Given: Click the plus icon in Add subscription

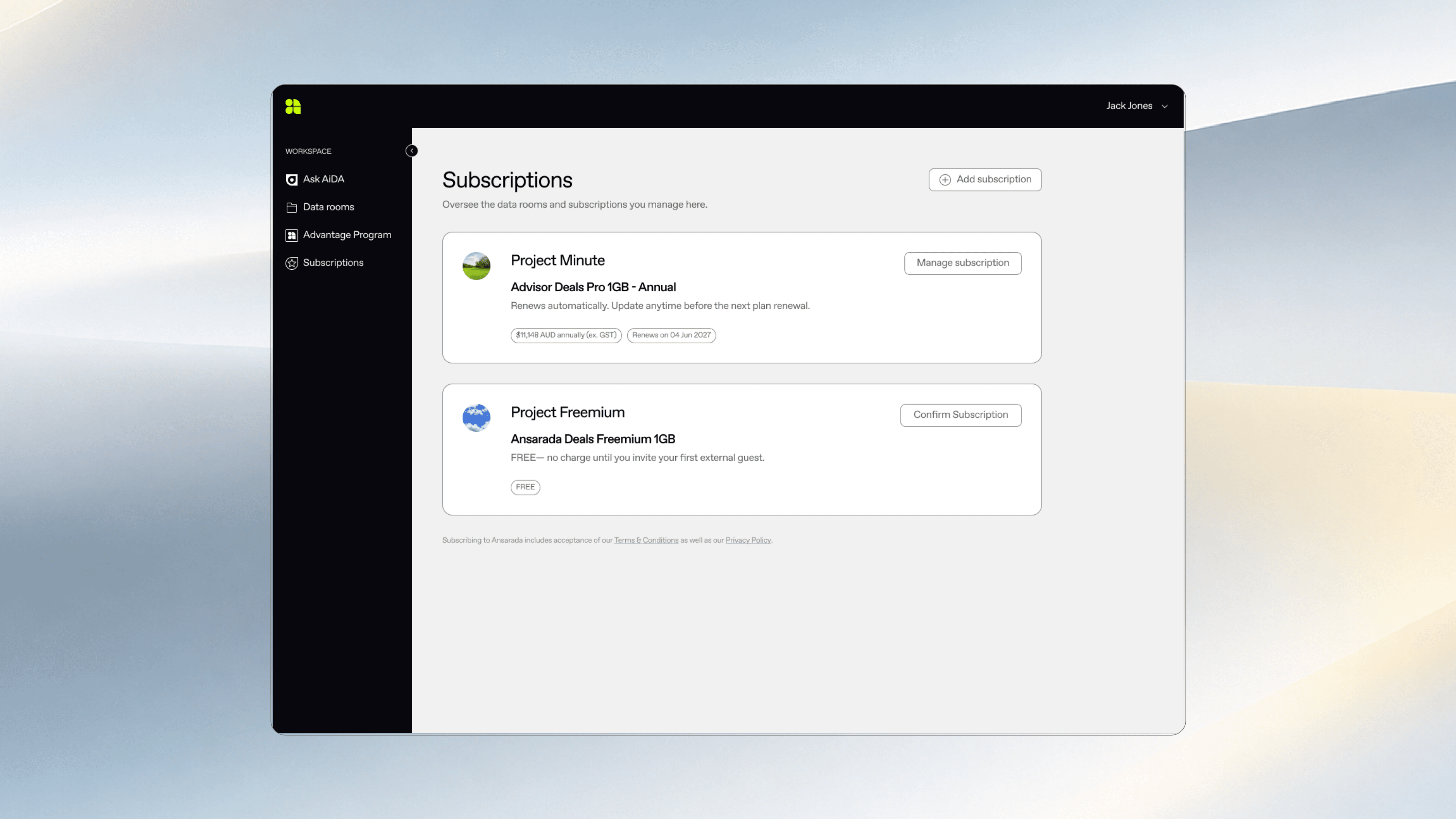Looking at the screenshot, I should (x=945, y=180).
